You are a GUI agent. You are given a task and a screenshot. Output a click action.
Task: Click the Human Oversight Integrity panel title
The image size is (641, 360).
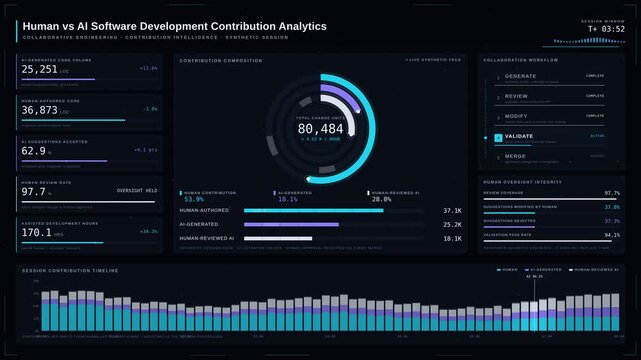click(522, 182)
